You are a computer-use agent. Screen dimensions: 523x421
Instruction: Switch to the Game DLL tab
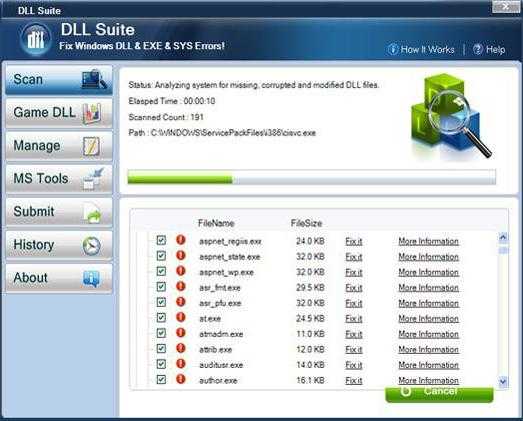point(59,113)
